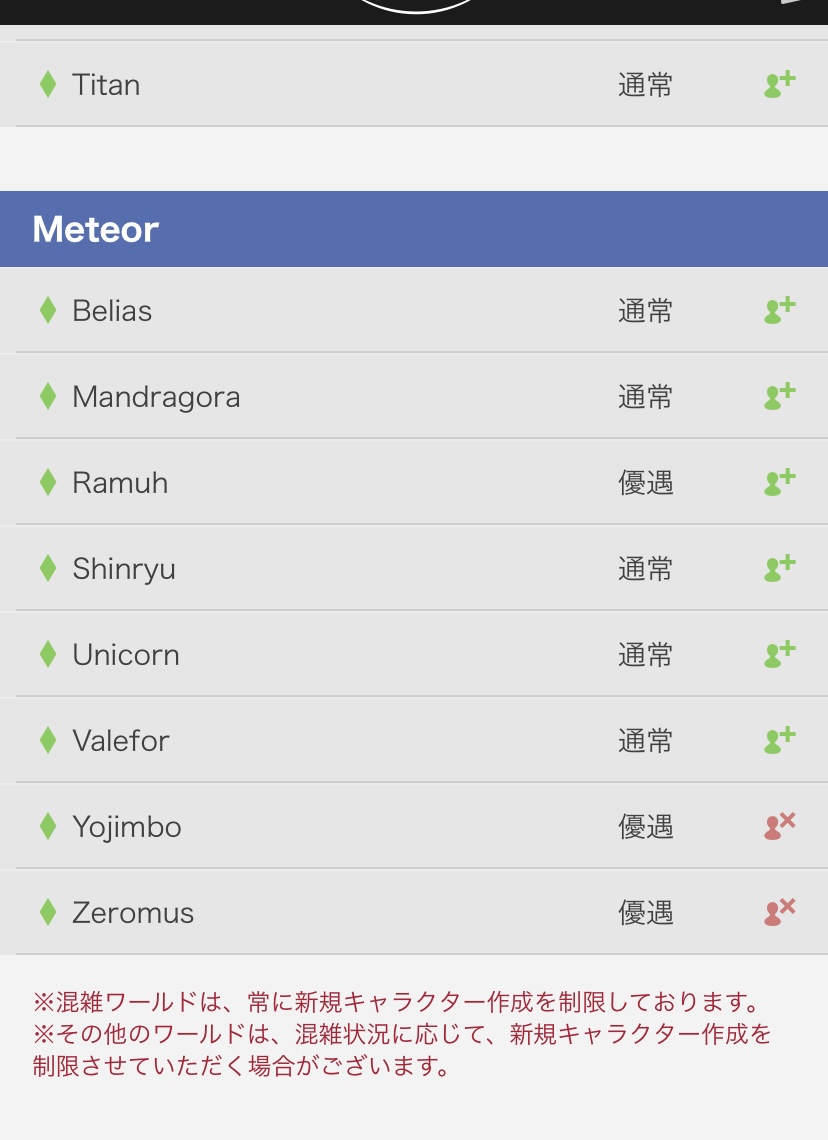Click Valefor's green add-character icon

(779, 740)
